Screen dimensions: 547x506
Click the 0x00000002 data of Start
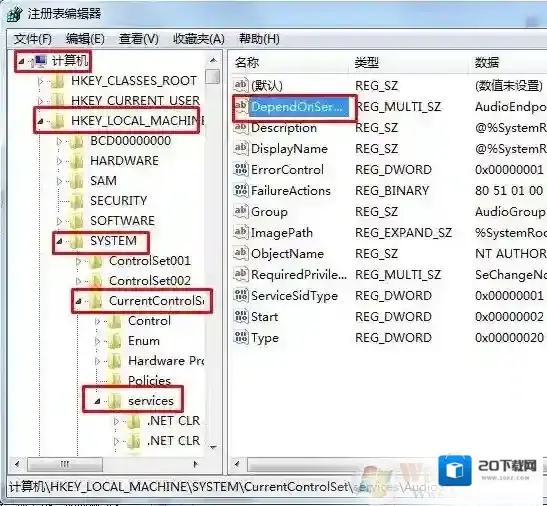coord(509,317)
